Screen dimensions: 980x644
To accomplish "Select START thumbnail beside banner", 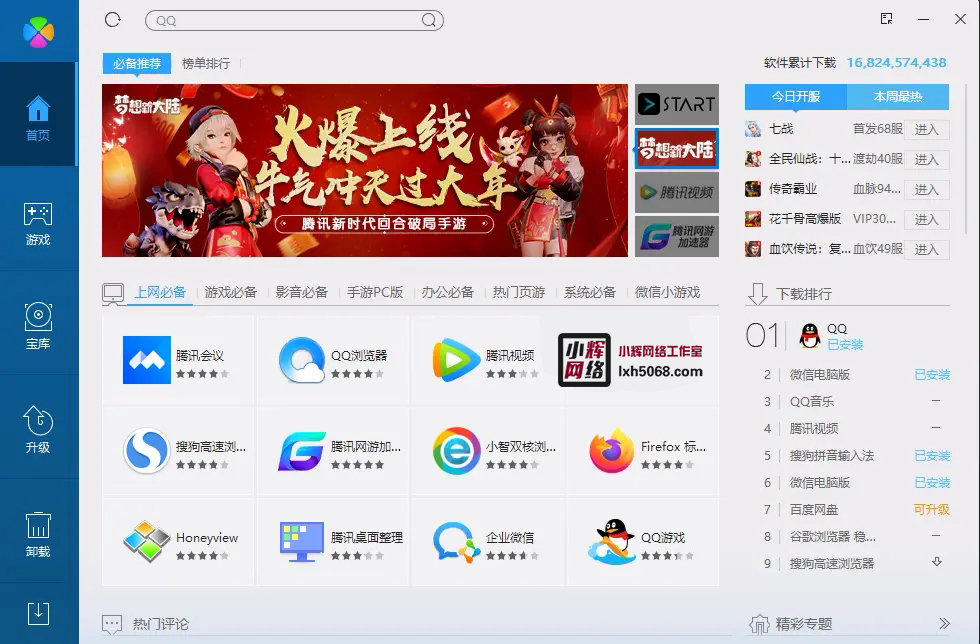I will pyautogui.click(x=677, y=104).
